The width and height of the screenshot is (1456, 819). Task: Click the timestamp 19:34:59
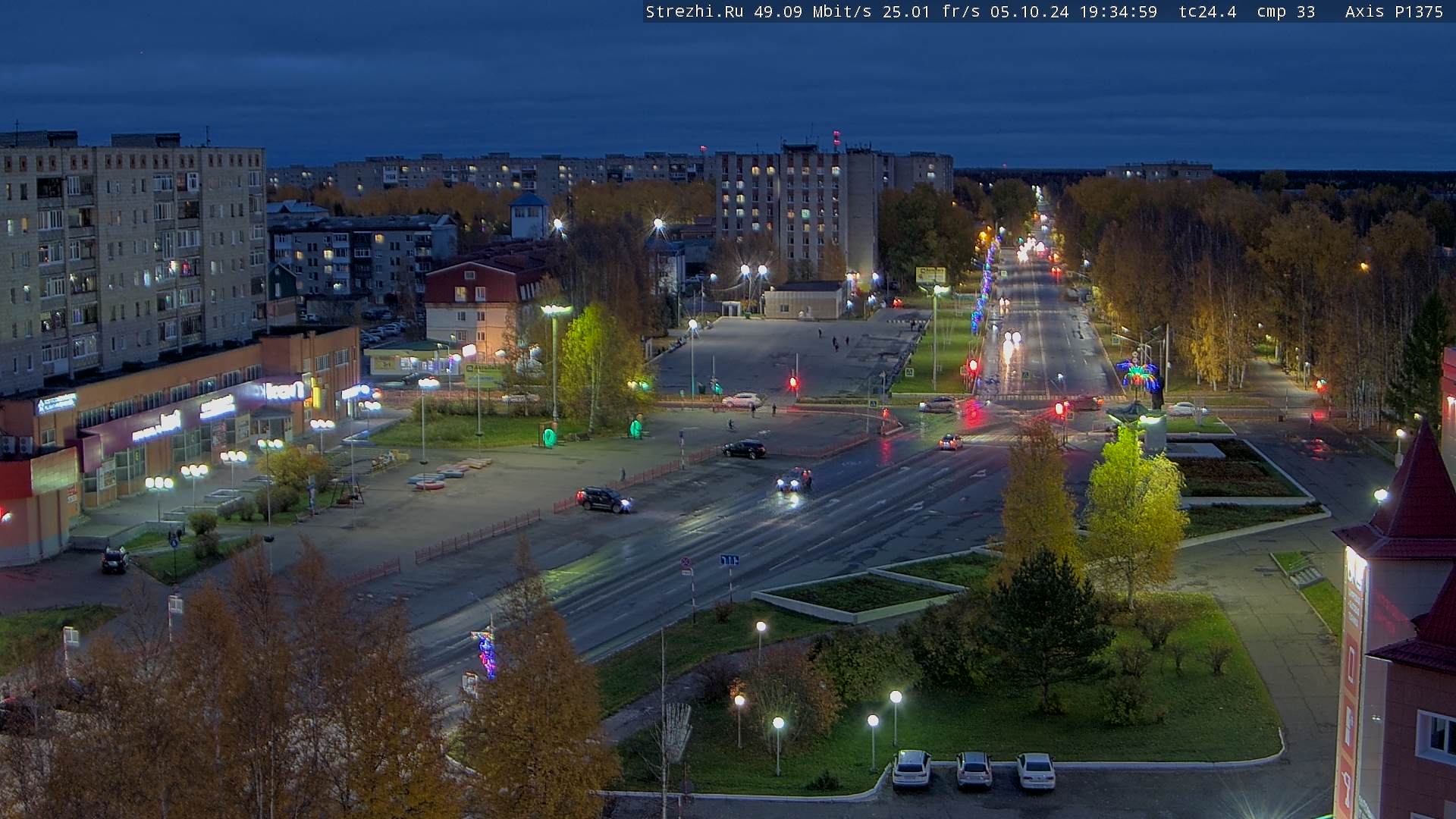click(1119, 11)
